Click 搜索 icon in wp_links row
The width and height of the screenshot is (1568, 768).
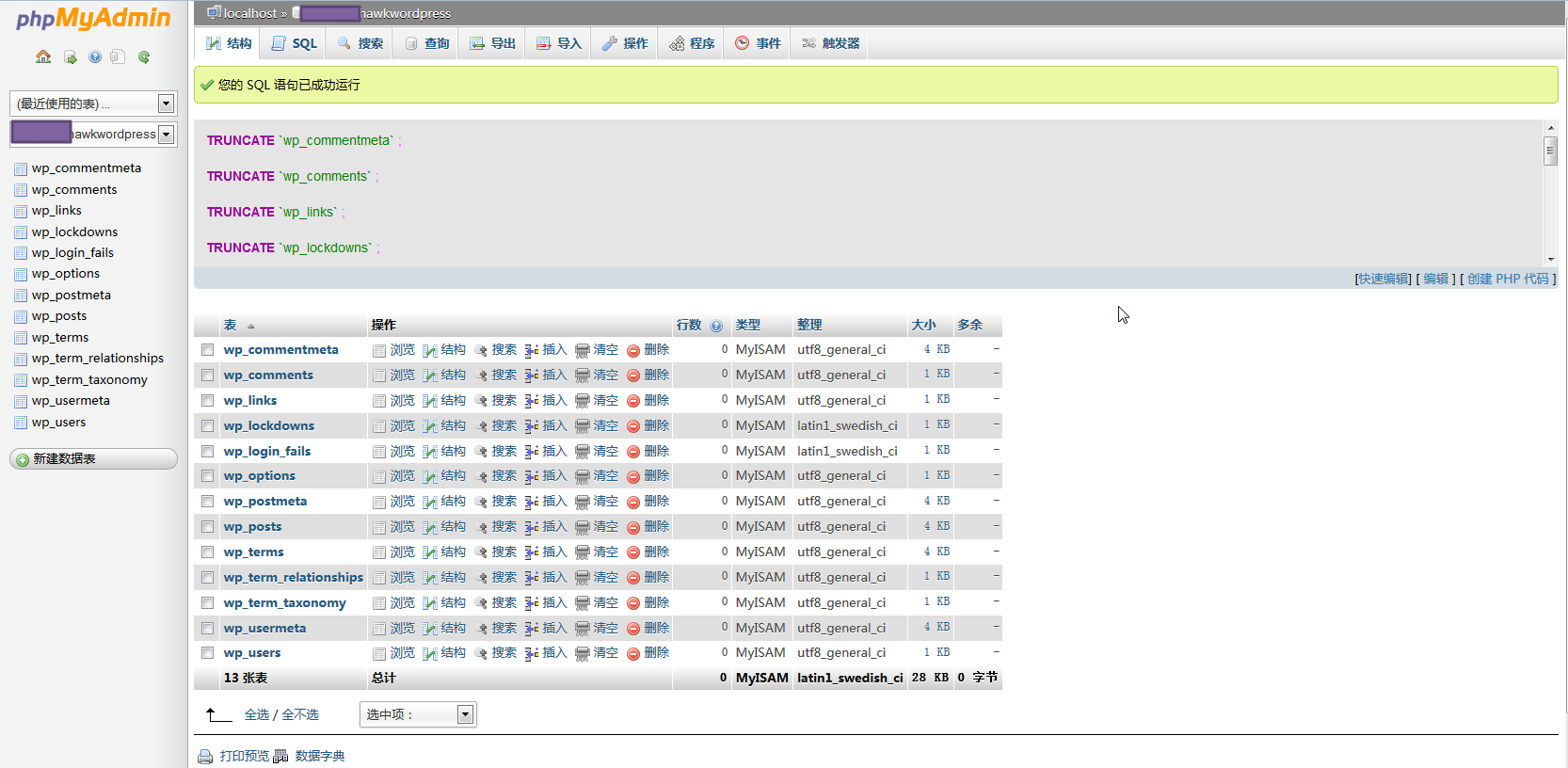pyautogui.click(x=481, y=401)
